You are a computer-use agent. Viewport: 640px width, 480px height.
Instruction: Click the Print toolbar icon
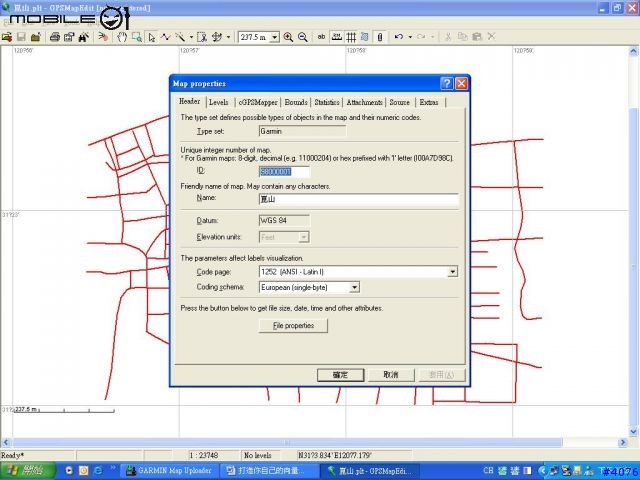[55, 37]
